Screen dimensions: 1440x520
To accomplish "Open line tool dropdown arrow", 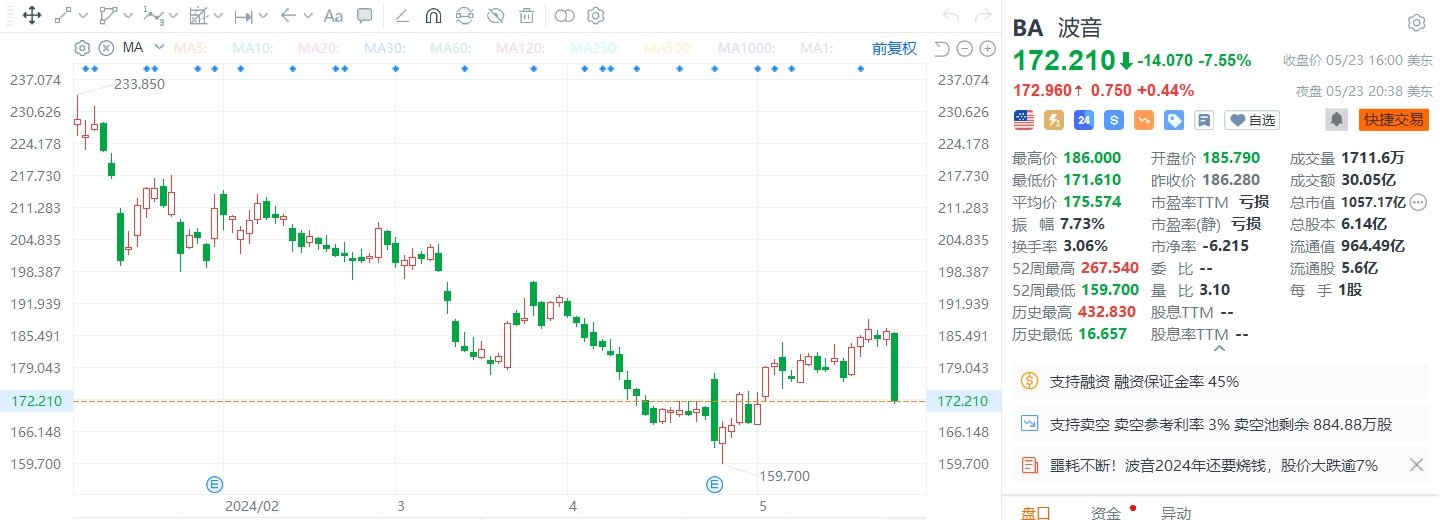I will 82,16.
